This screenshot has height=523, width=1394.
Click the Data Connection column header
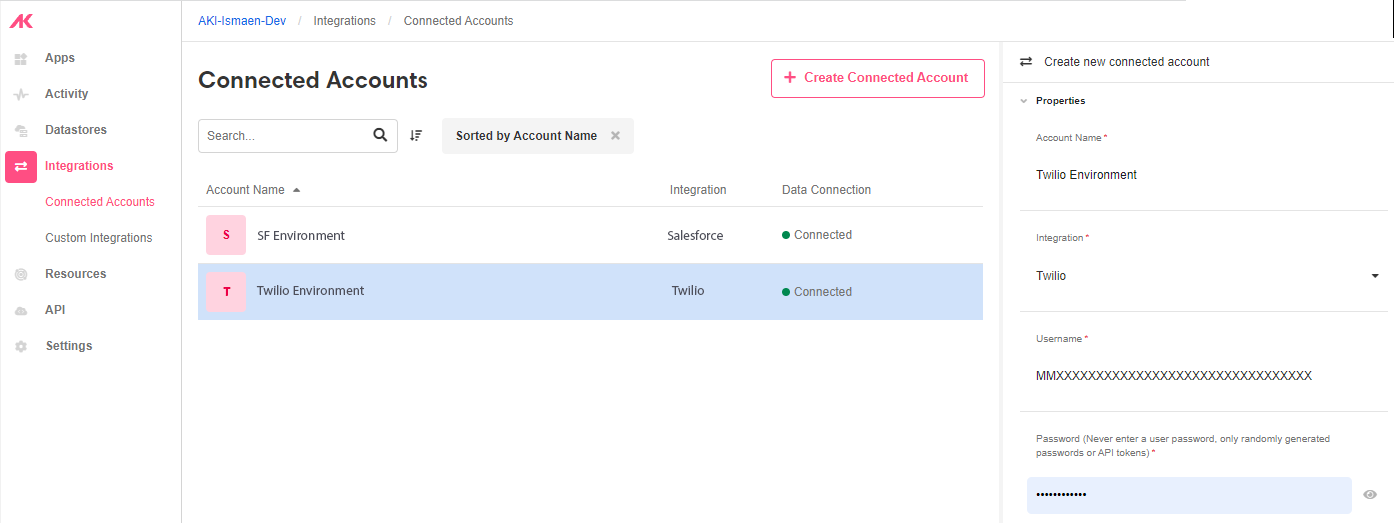click(x=826, y=190)
